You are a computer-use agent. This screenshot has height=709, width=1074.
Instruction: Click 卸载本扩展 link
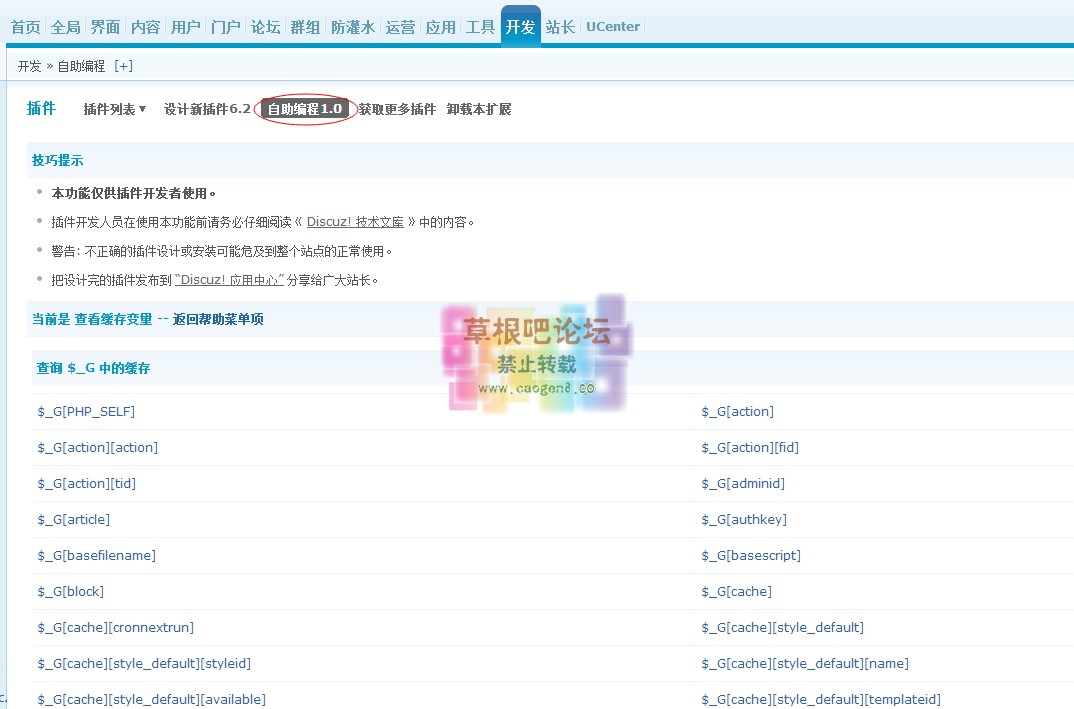click(x=479, y=109)
